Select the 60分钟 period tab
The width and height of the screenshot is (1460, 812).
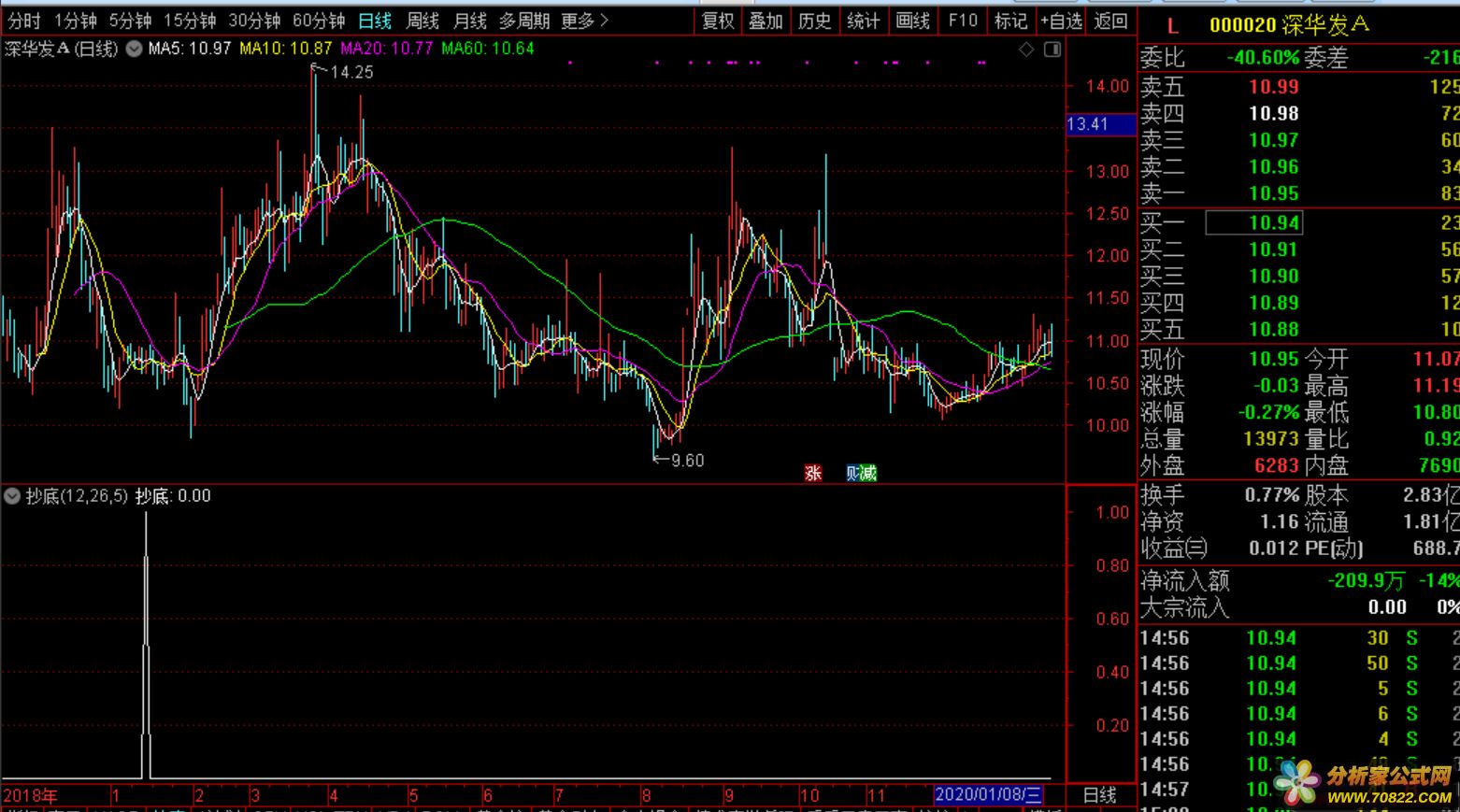[318, 21]
